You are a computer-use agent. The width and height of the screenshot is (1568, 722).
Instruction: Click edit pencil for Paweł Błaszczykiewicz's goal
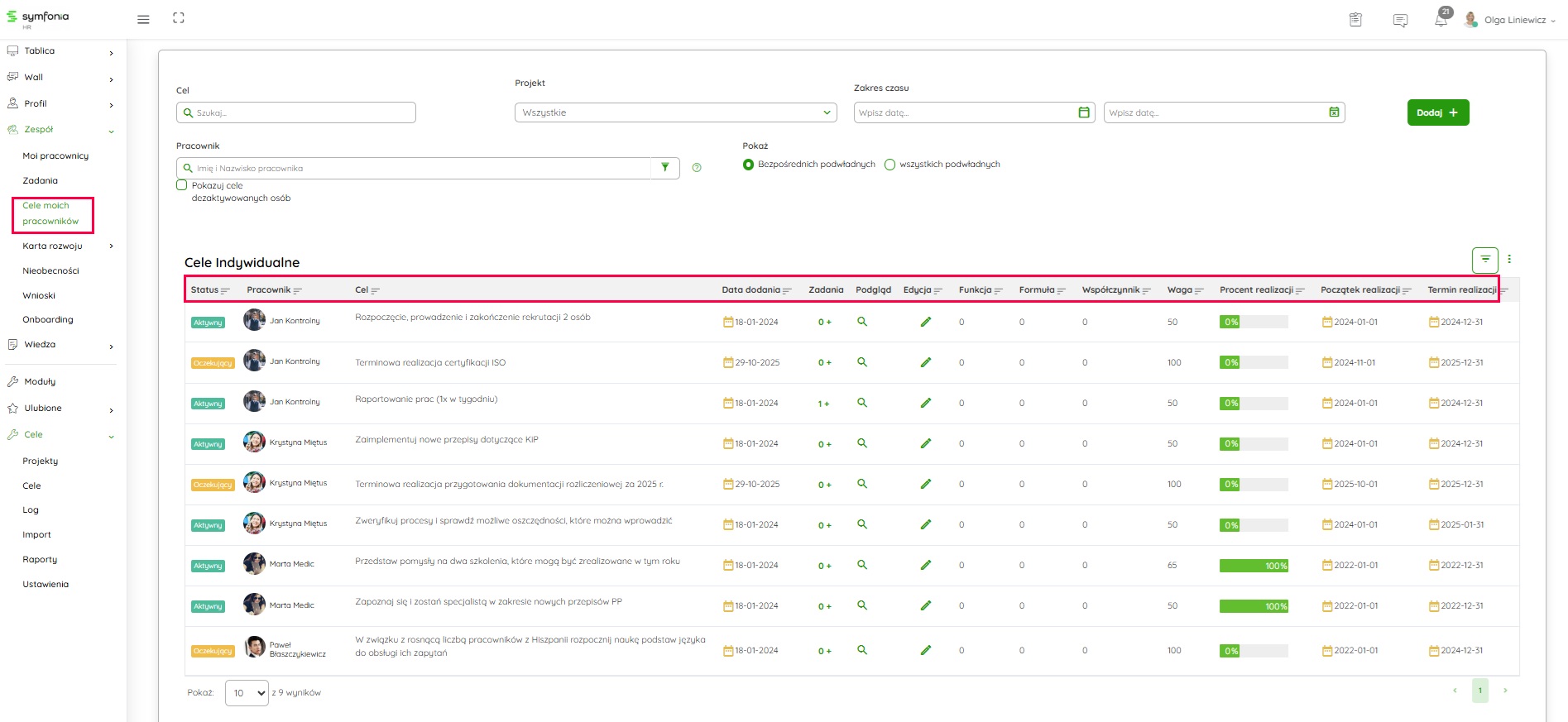coord(926,650)
